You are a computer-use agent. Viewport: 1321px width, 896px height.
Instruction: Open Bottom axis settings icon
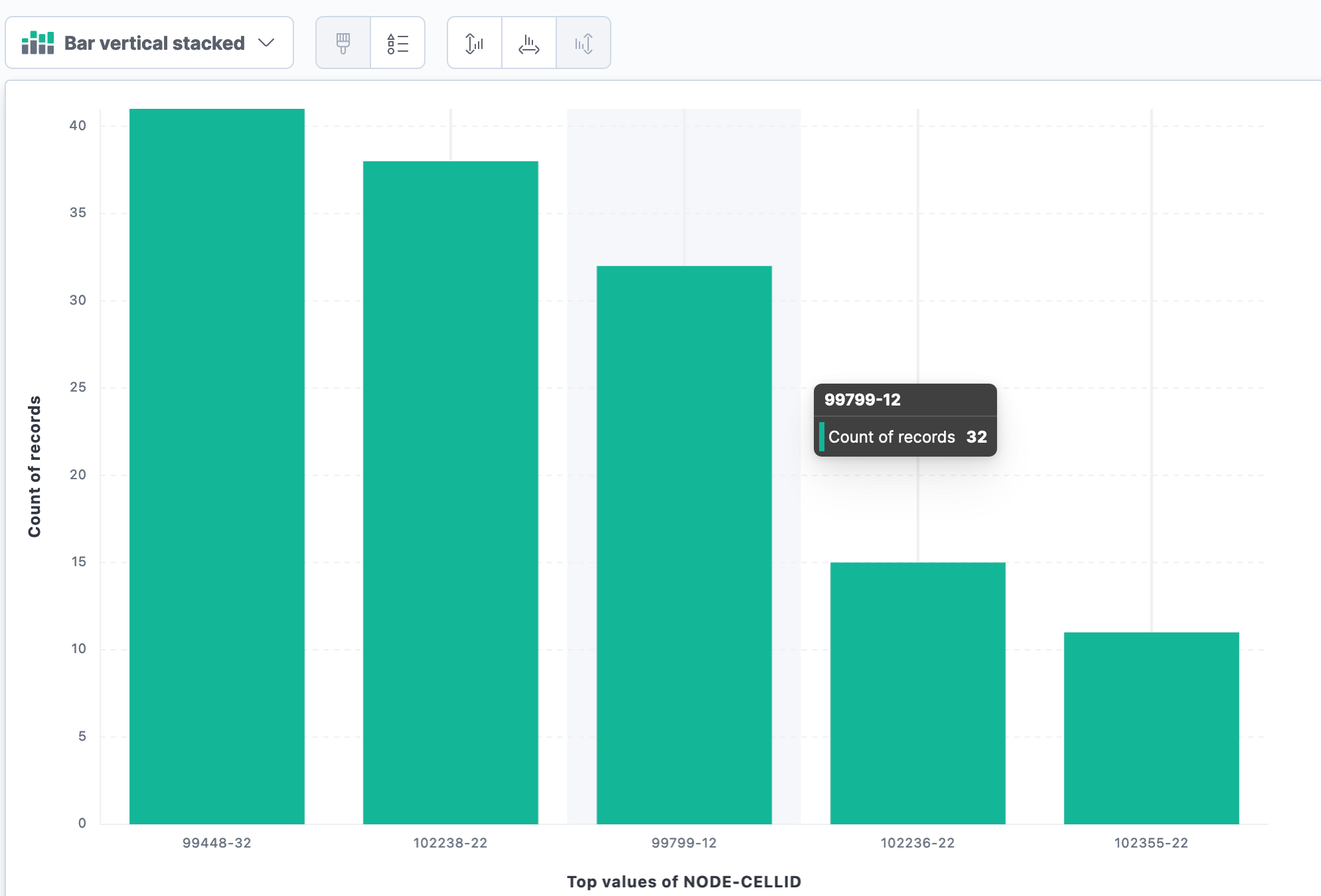(529, 43)
